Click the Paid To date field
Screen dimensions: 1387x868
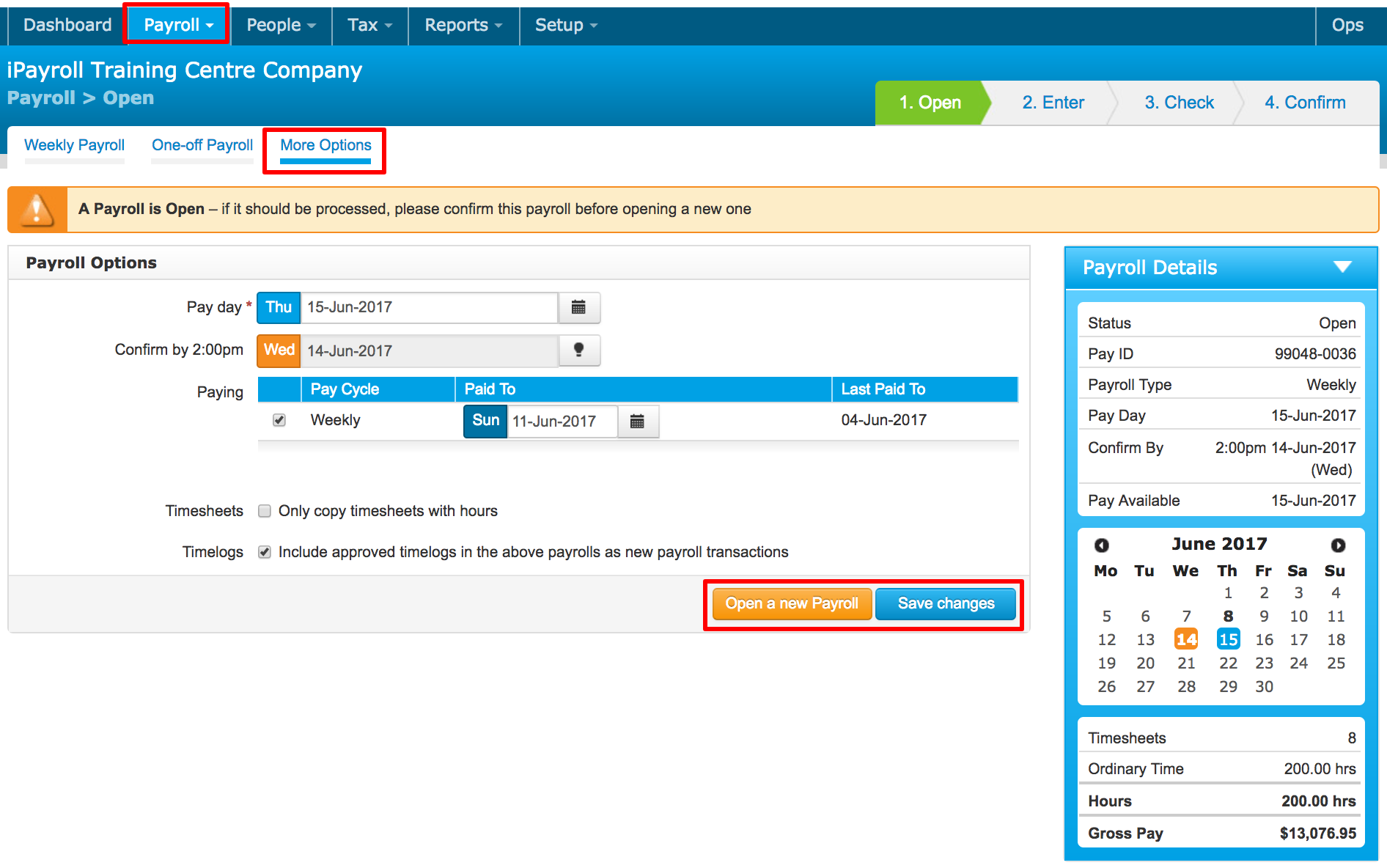(562, 421)
